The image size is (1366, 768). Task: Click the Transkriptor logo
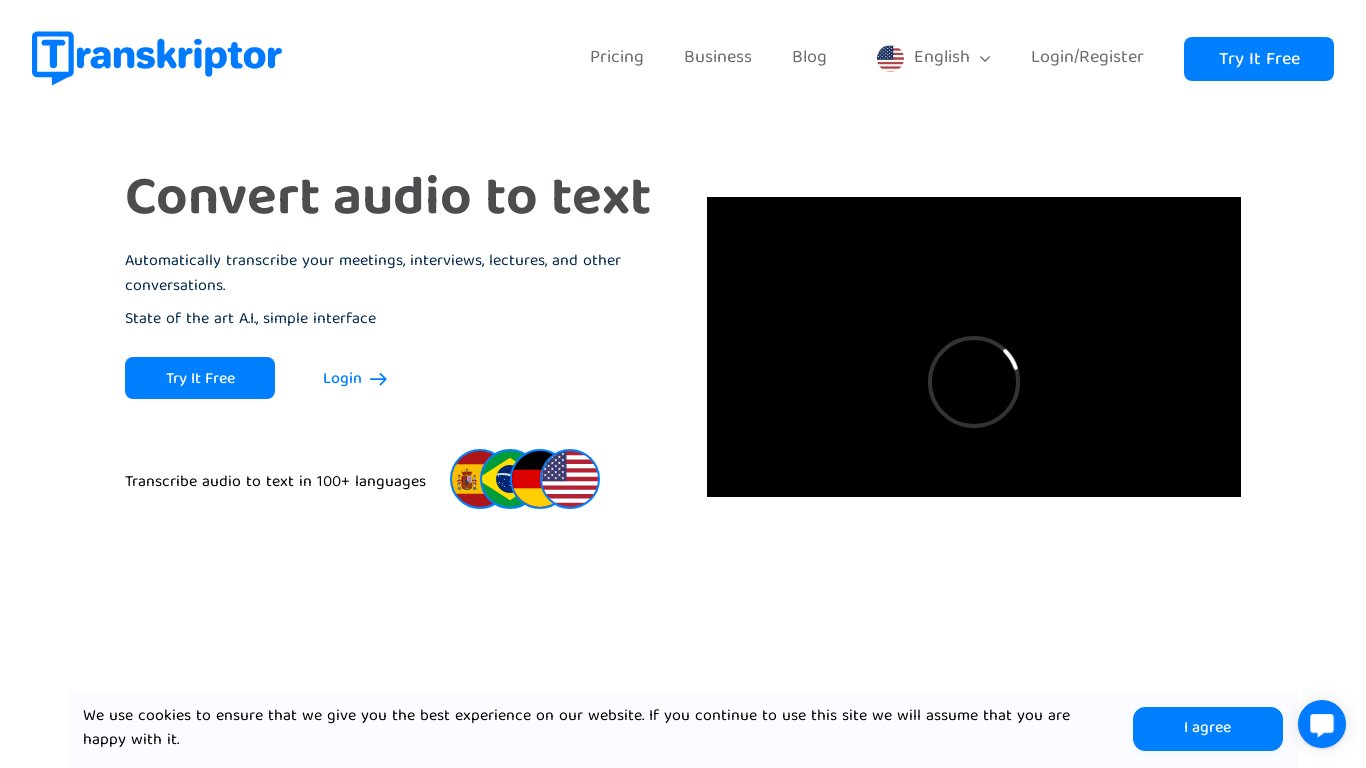157,57
